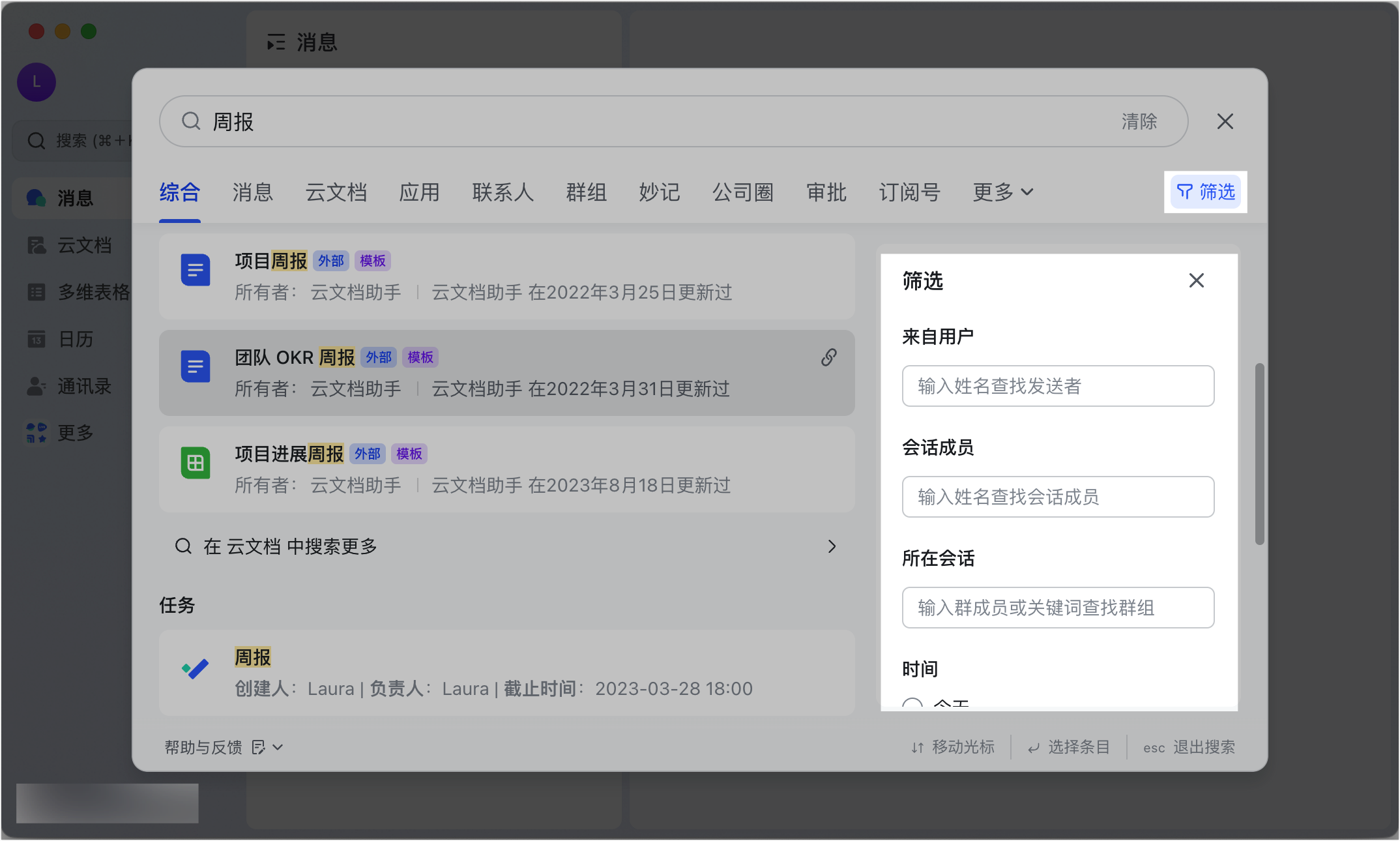Screen dimensions: 1400x841
Task: Select the partially visible 时间 radio option
Action: pos(912,705)
